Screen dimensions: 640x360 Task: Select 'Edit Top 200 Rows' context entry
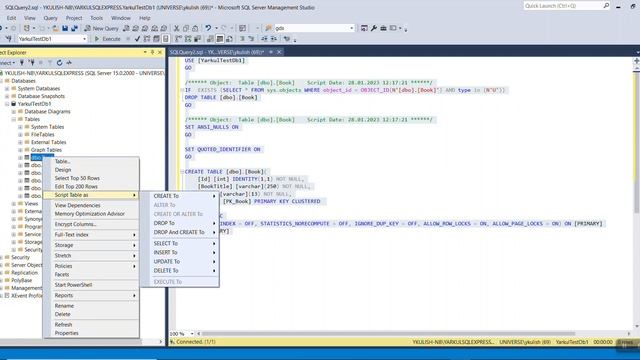[x=91, y=187]
